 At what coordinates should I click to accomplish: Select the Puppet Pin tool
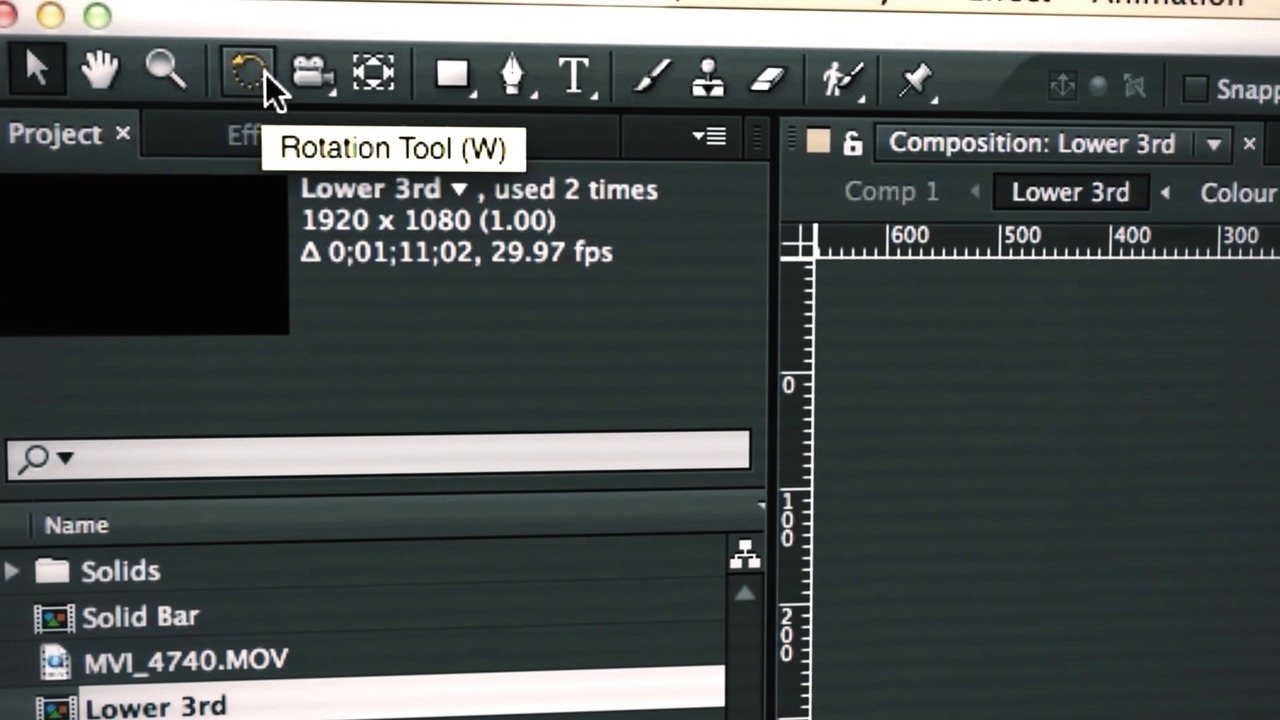pos(915,80)
